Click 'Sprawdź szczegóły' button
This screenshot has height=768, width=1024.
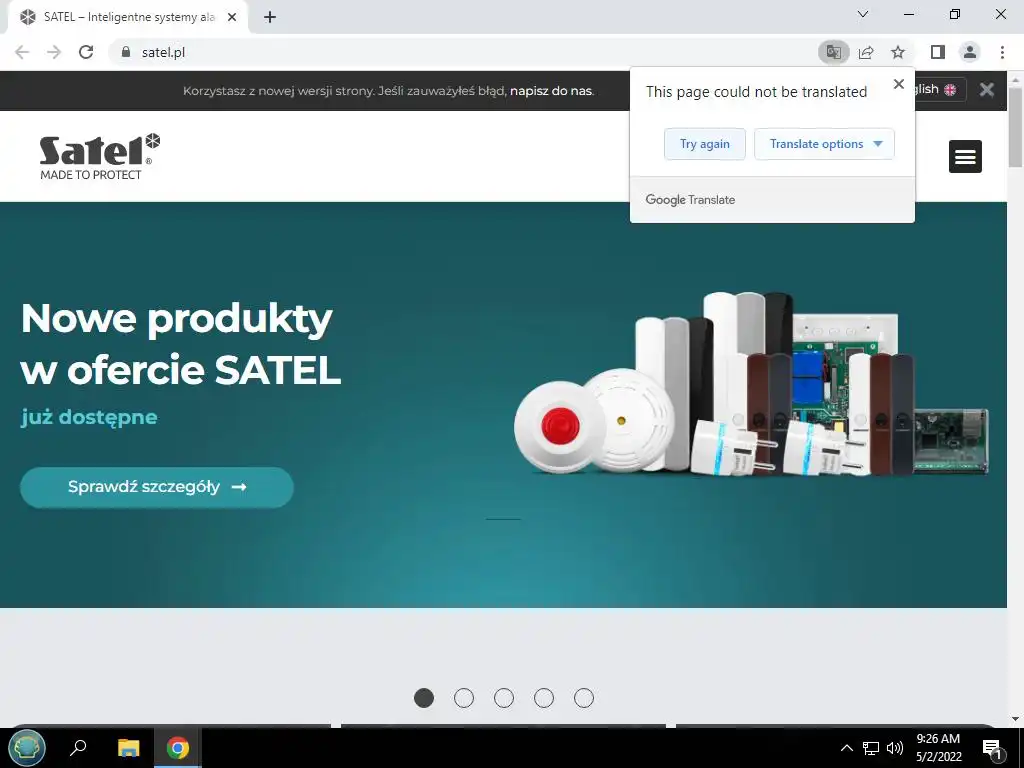[x=157, y=487]
